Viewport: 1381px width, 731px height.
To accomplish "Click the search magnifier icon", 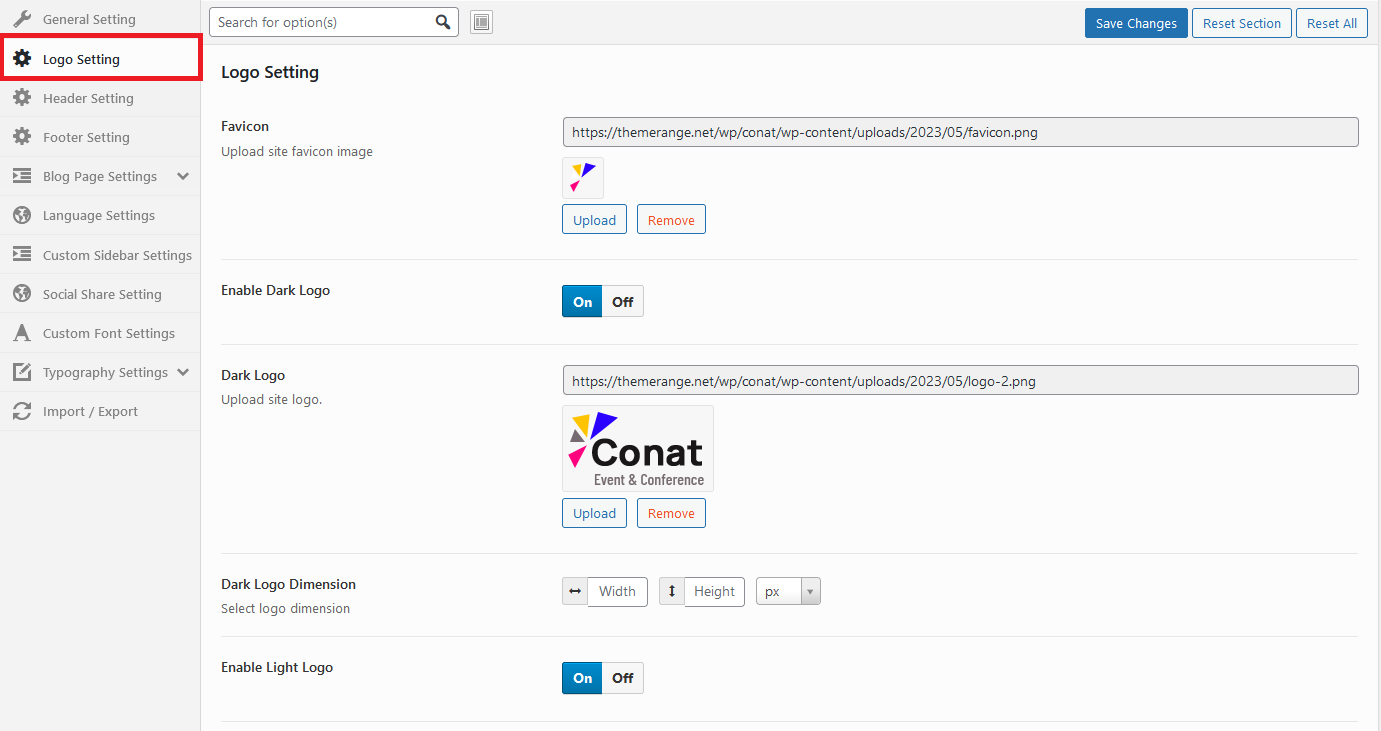I will pos(443,21).
